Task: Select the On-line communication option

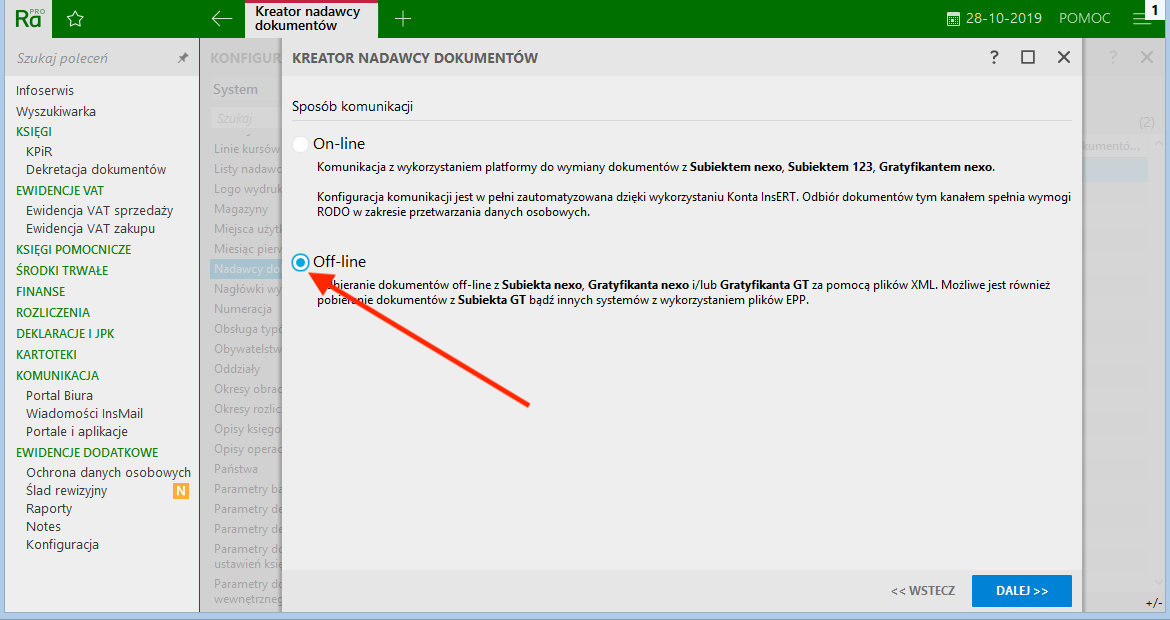Action: (301, 144)
